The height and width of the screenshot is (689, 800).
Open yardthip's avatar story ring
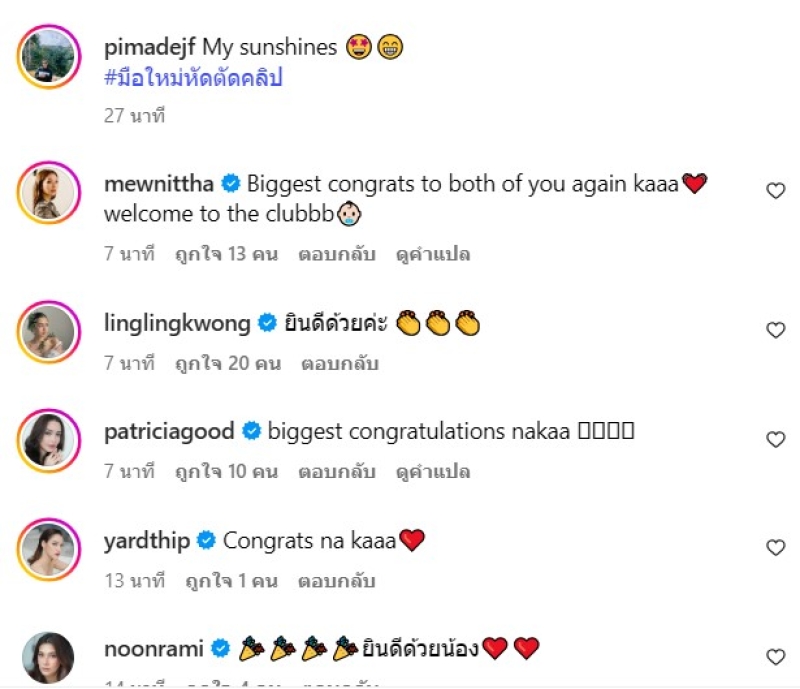pyautogui.click(x=48, y=549)
